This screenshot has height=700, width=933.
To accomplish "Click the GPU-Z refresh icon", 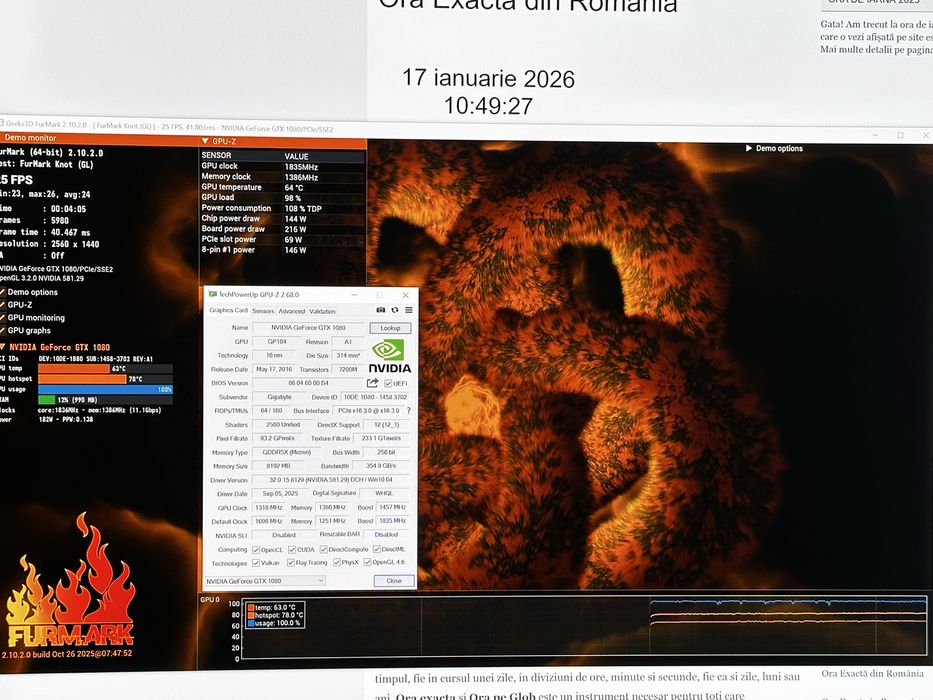I will pos(395,310).
